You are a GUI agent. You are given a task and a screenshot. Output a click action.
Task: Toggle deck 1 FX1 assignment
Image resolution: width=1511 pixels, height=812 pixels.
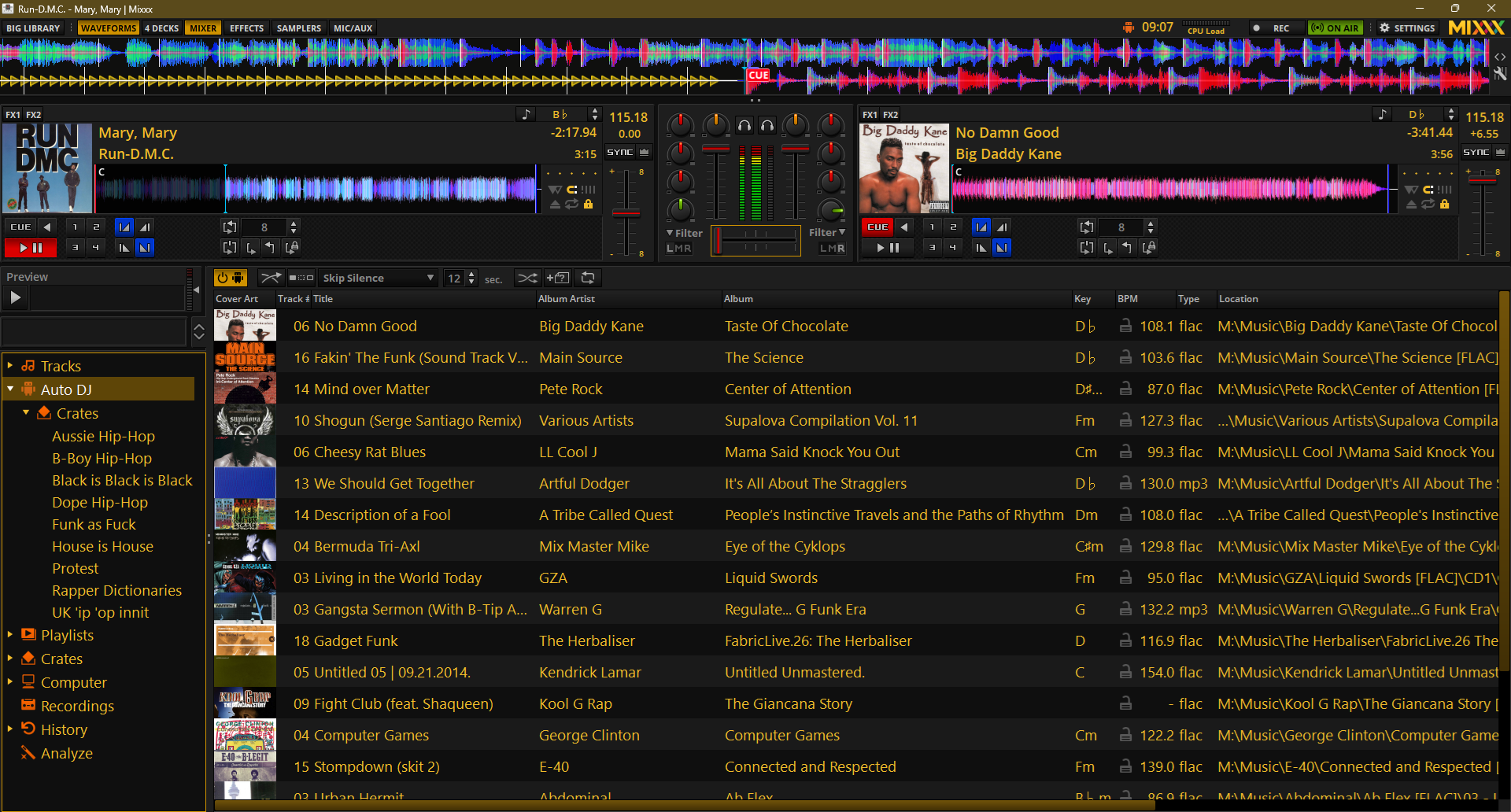point(13,115)
